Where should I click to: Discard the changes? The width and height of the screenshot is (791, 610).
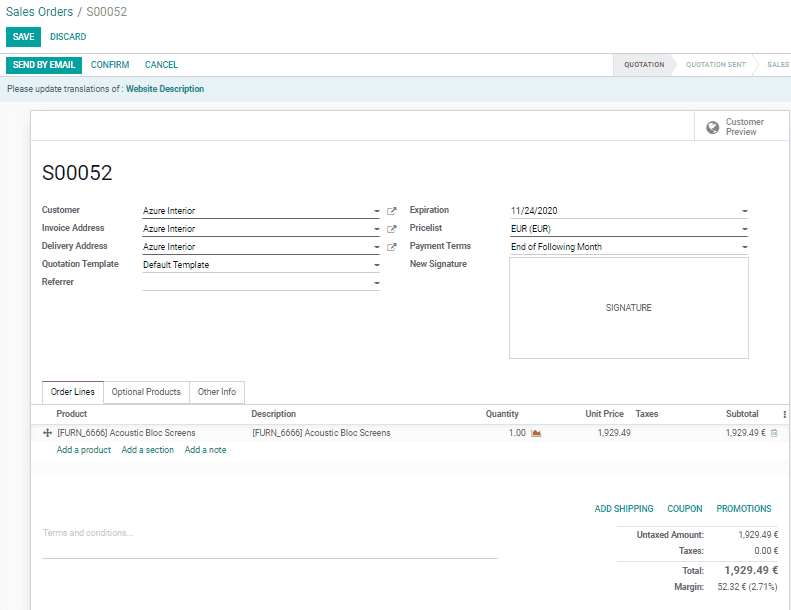68,37
